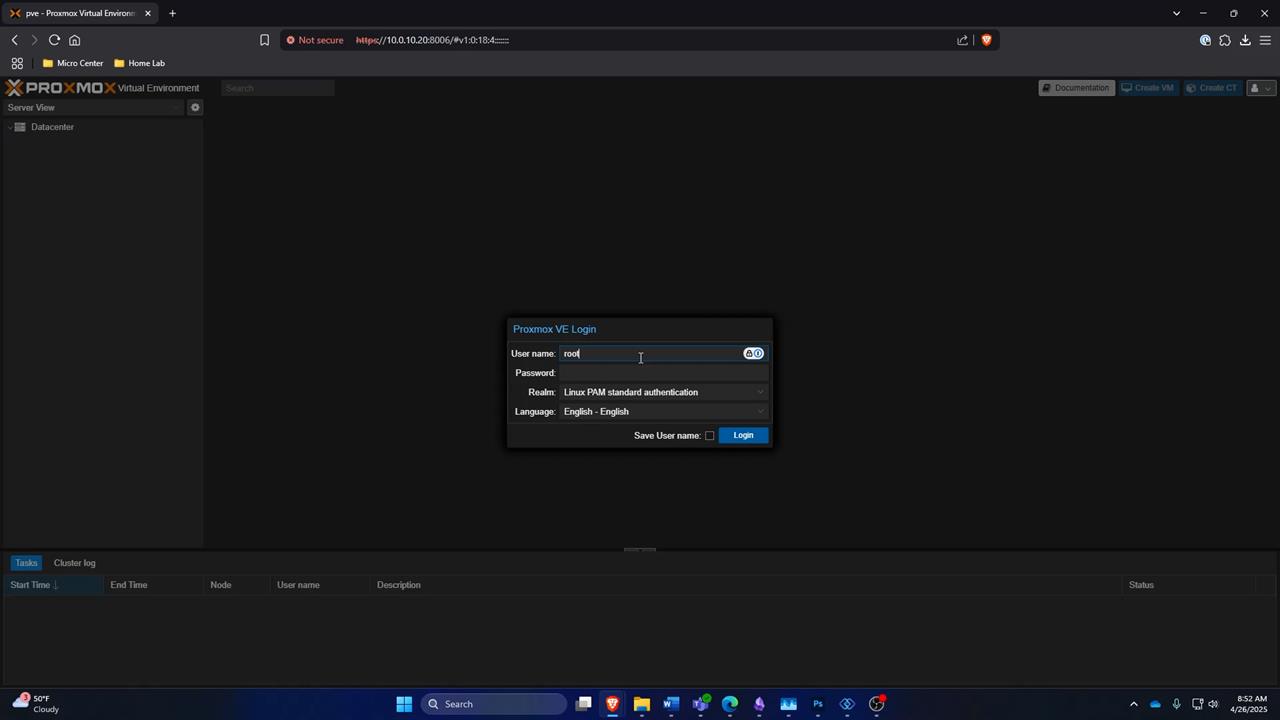Go to the browser home page icon
Image resolution: width=1280 pixels, height=720 pixels.
[74, 40]
